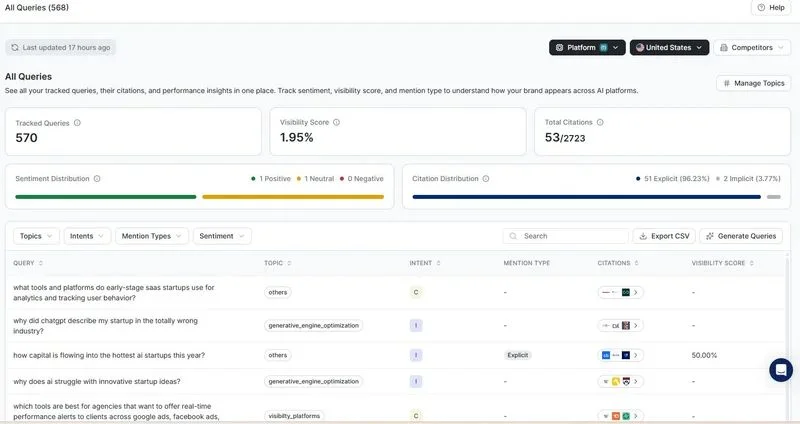Viewport: 800px width, 424px height.
Task: Click the refresh icon beside Last updated
Action: pyautogui.click(x=15, y=47)
